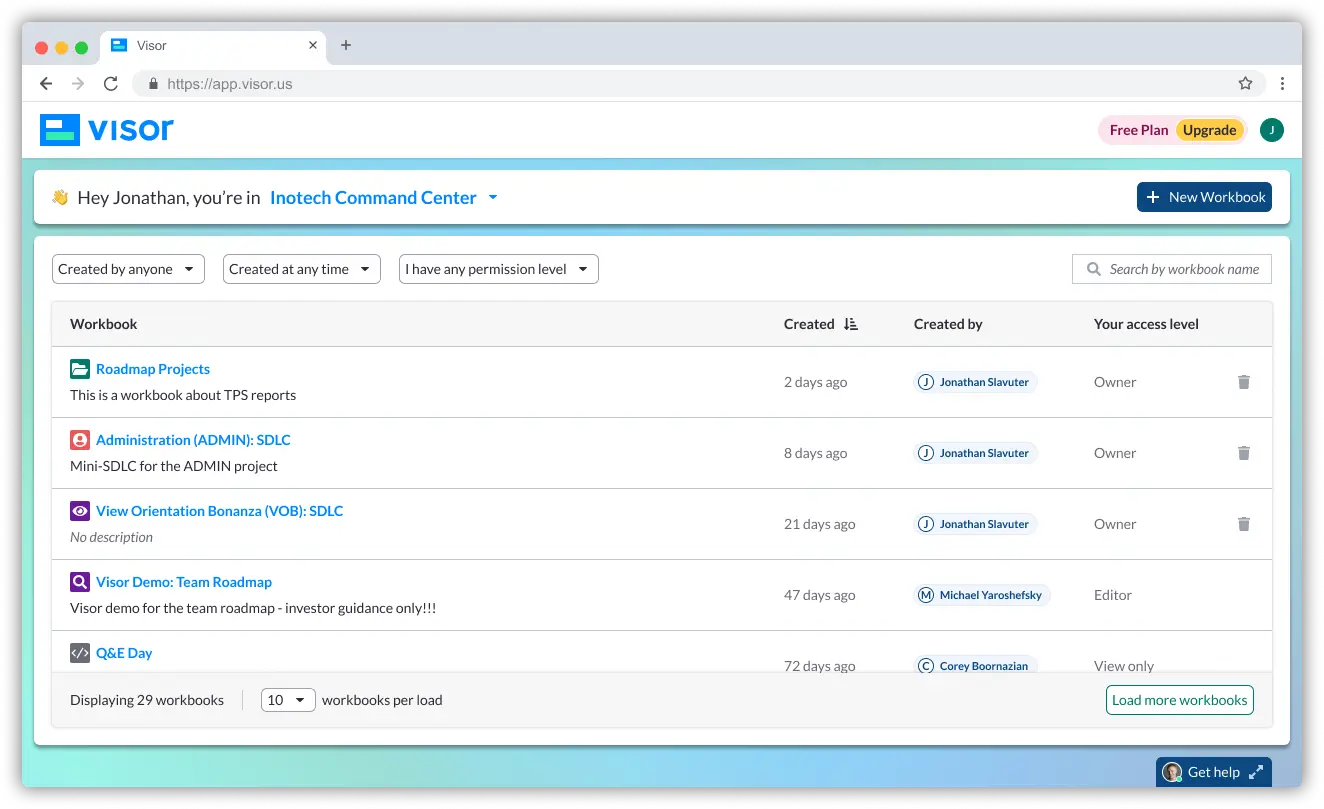Screen dimensions: 1324x809
Task: Click the "View only" access level cell
Action: click(1124, 665)
